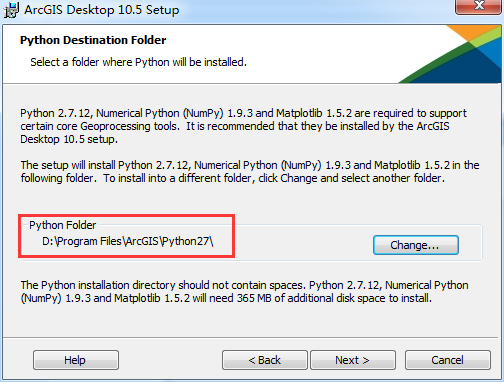Go to previous step with < Back

click(x=265, y=360)
